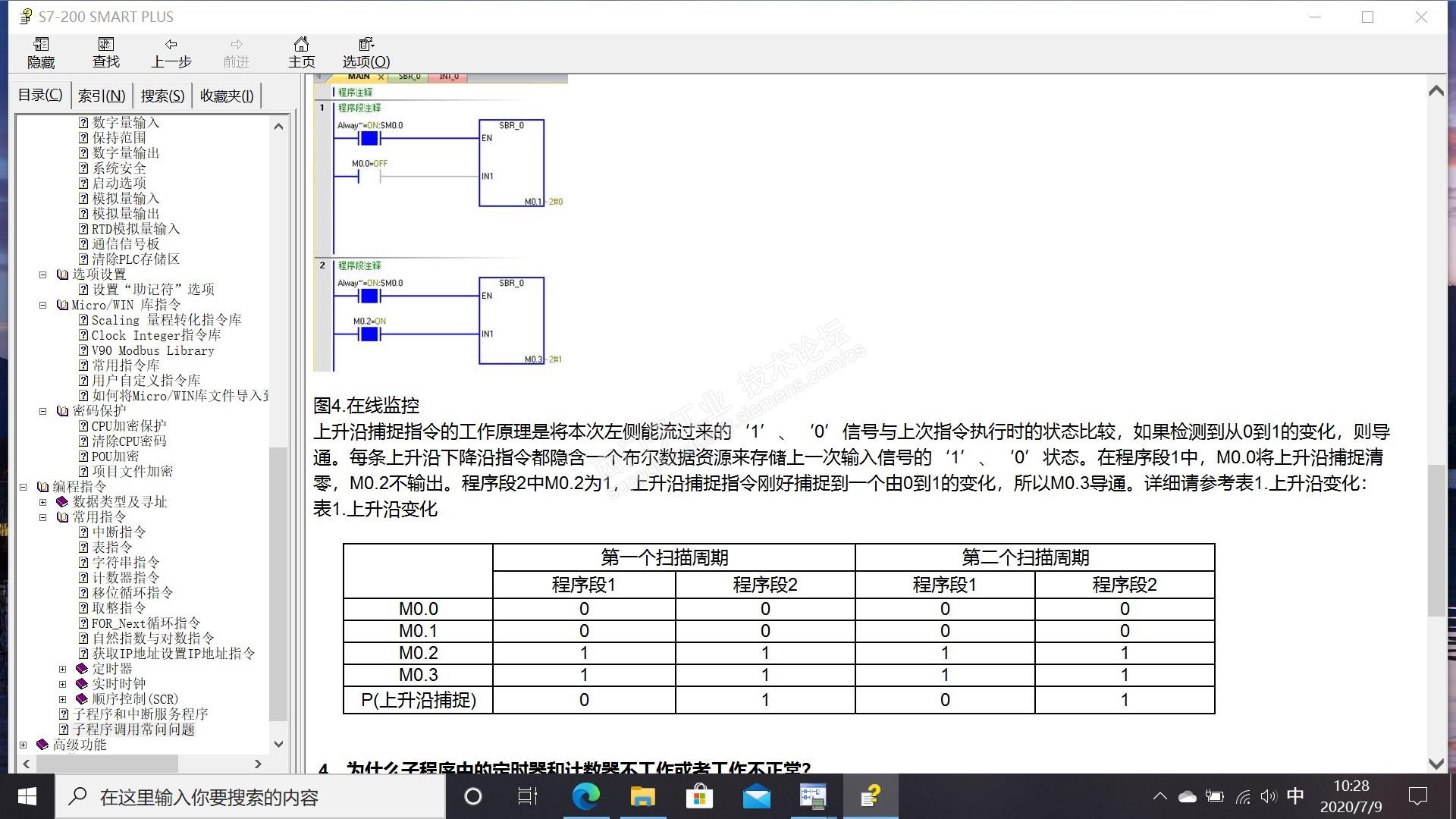This screenshot has height=819, width=1456.
Task: Open the 收藏夹(I) tab
Action: (x=227, y=96)
